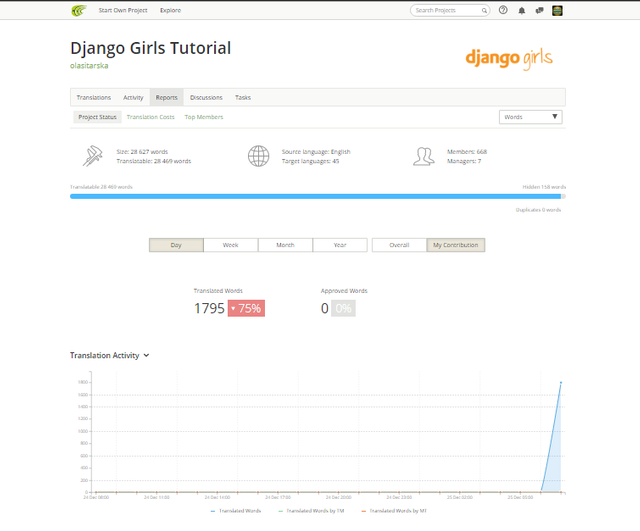Select the Month period toggle
640x531 pixels.
[x=285, y=245]
